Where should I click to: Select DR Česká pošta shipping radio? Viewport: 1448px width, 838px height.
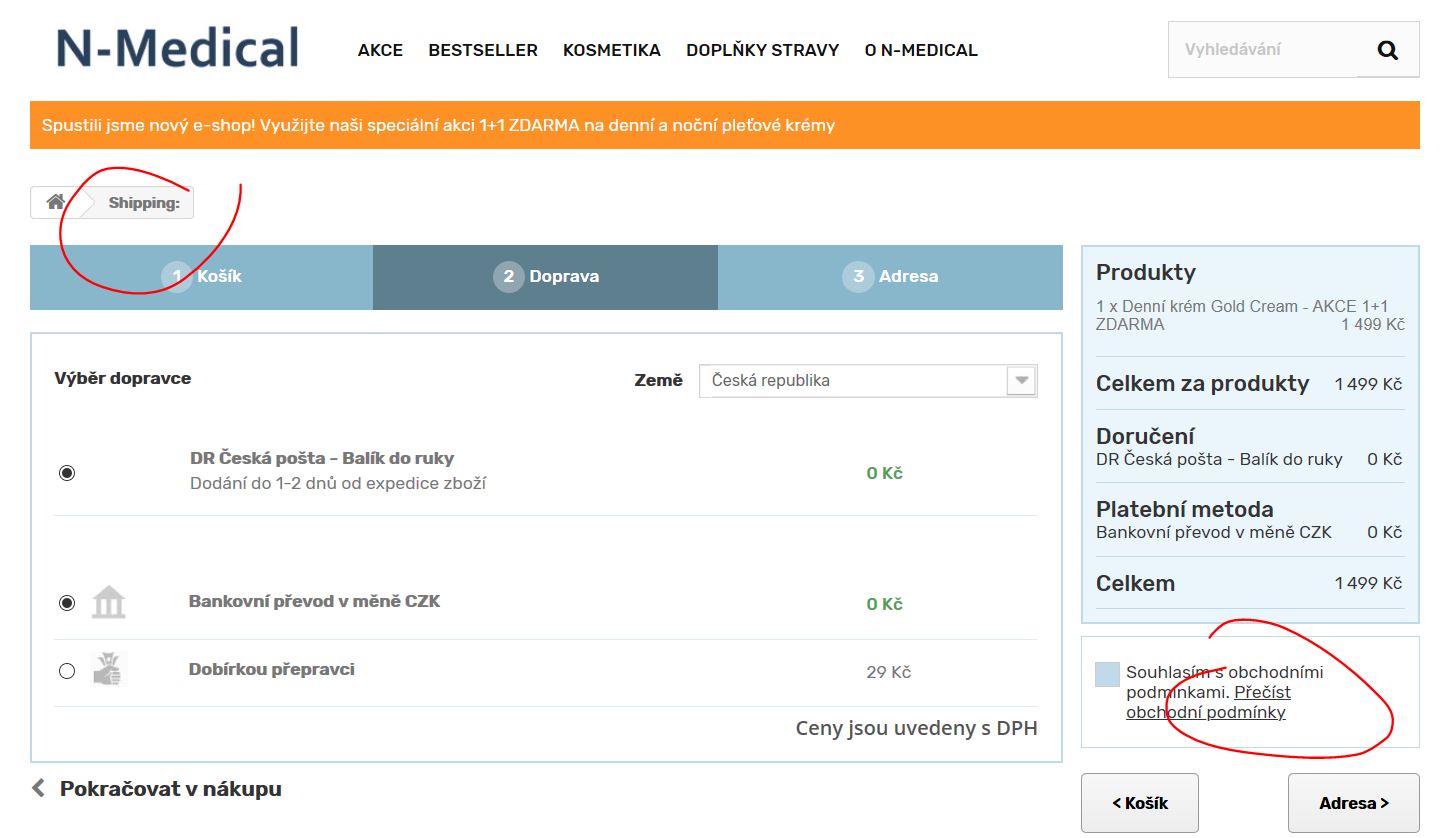(x=67, y=473)
